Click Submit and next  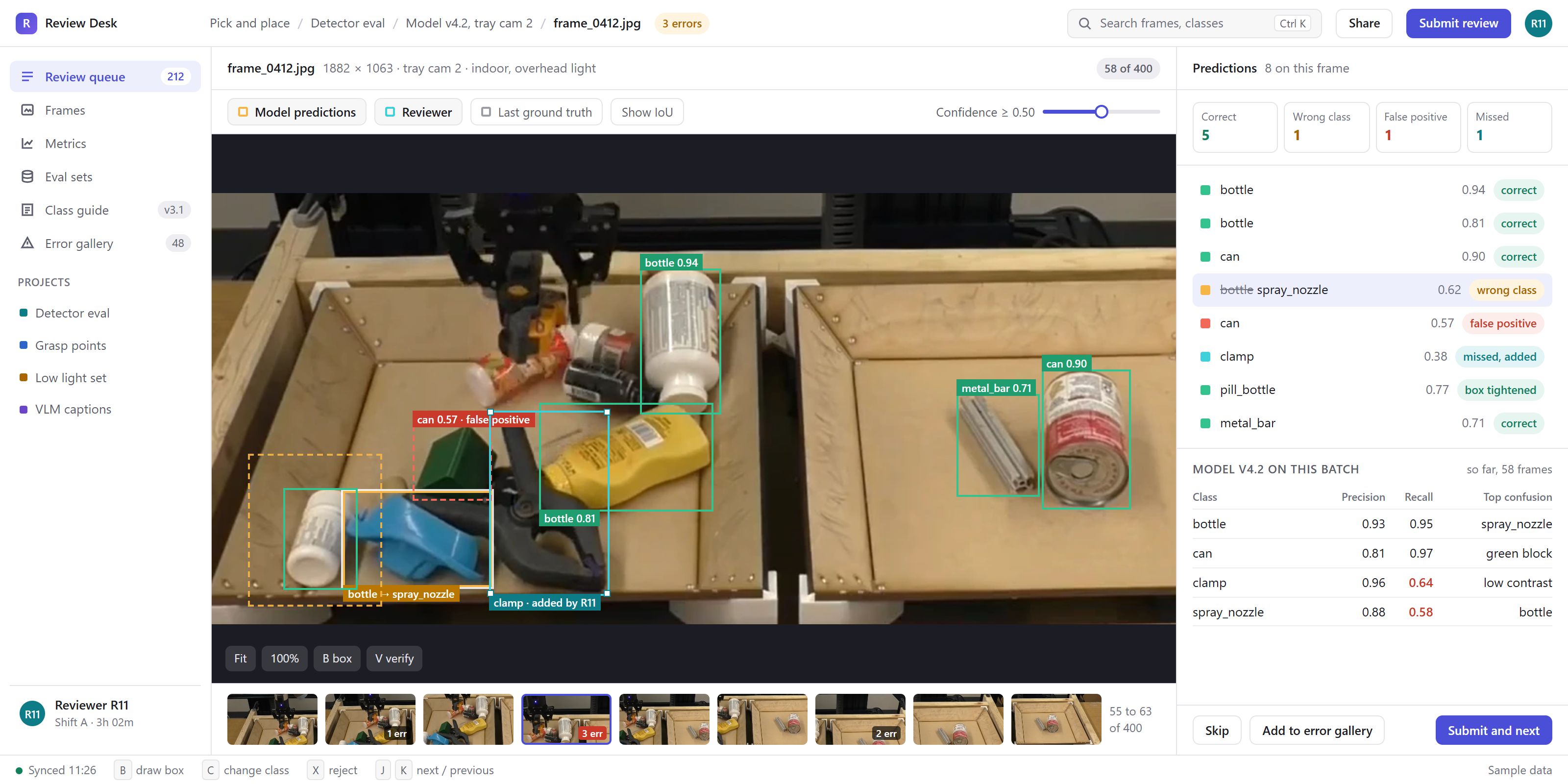(1493, 730)
